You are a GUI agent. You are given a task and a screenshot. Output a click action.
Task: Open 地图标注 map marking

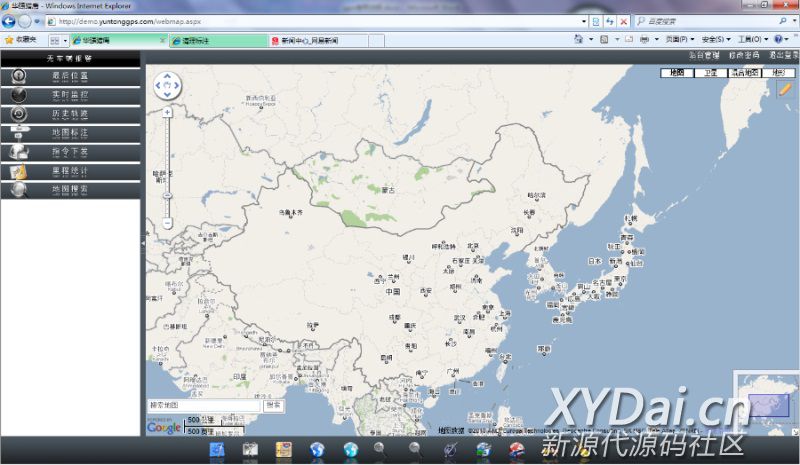click(x=70, y=134)
